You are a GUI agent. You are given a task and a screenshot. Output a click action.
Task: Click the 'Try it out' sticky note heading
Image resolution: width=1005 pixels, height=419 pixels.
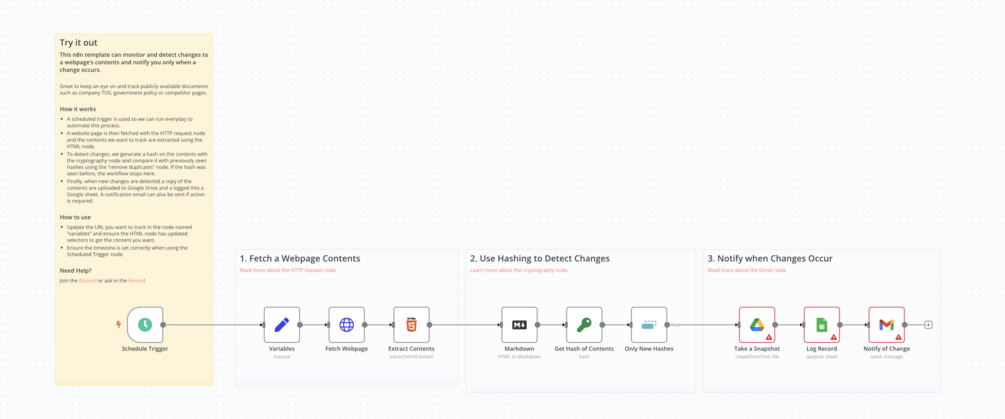[x=78, y=43]
